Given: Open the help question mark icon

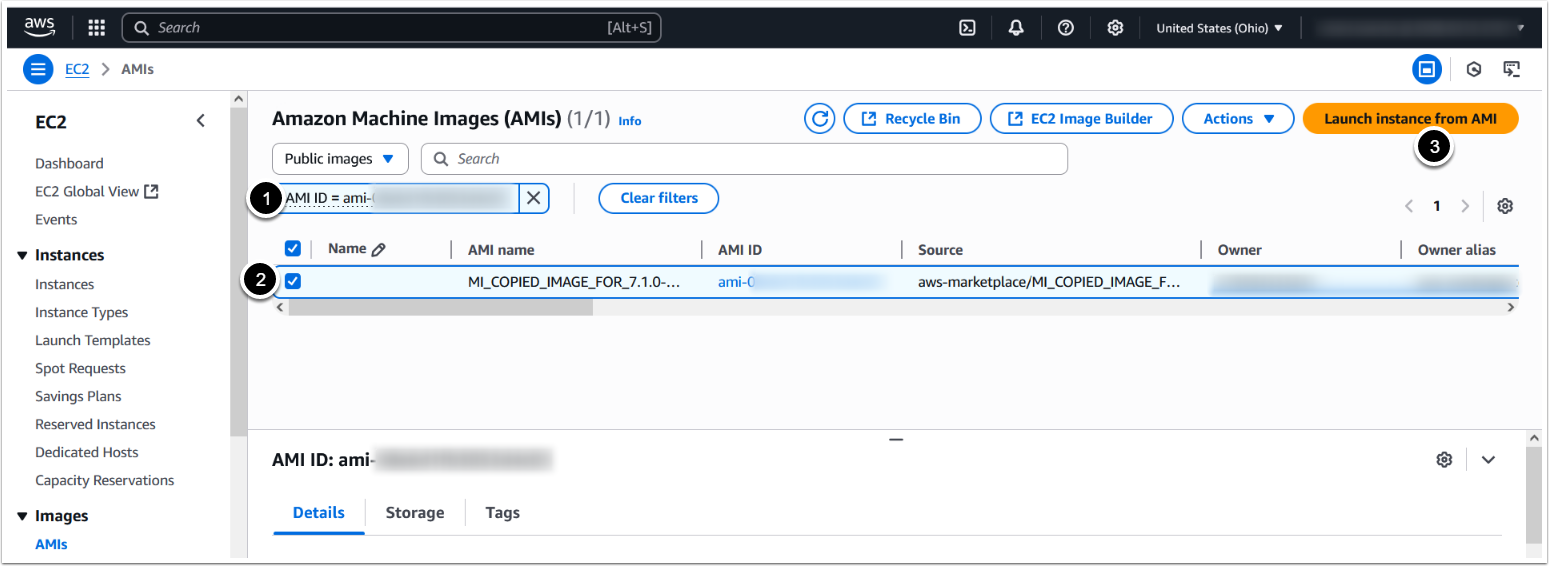Looking at the screenshot, I should [1066, 28].
